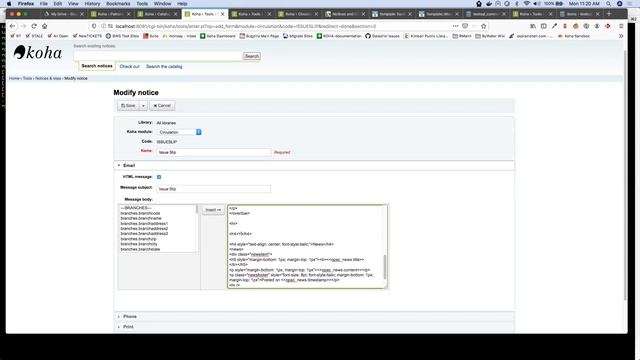Click the Save button

pos(128,106)
